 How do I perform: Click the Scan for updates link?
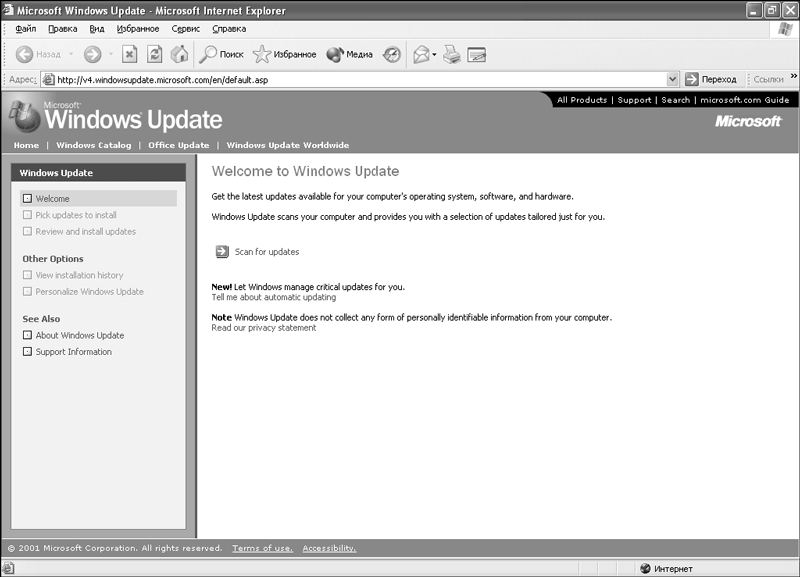pos(267,252)
